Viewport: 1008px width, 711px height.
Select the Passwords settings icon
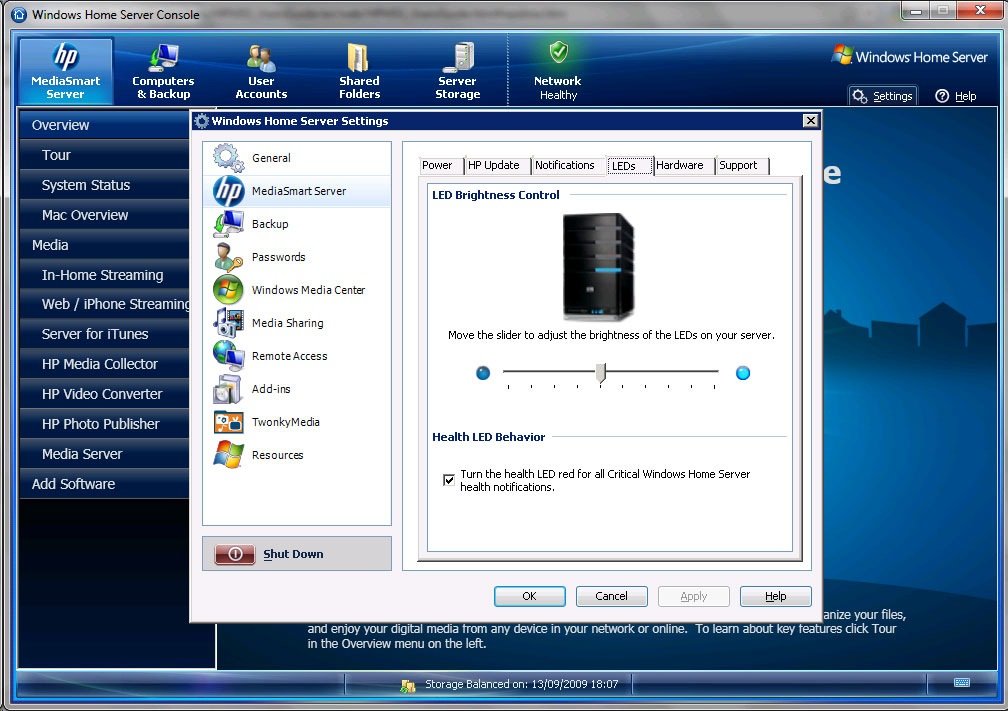(x=228, y=257)
